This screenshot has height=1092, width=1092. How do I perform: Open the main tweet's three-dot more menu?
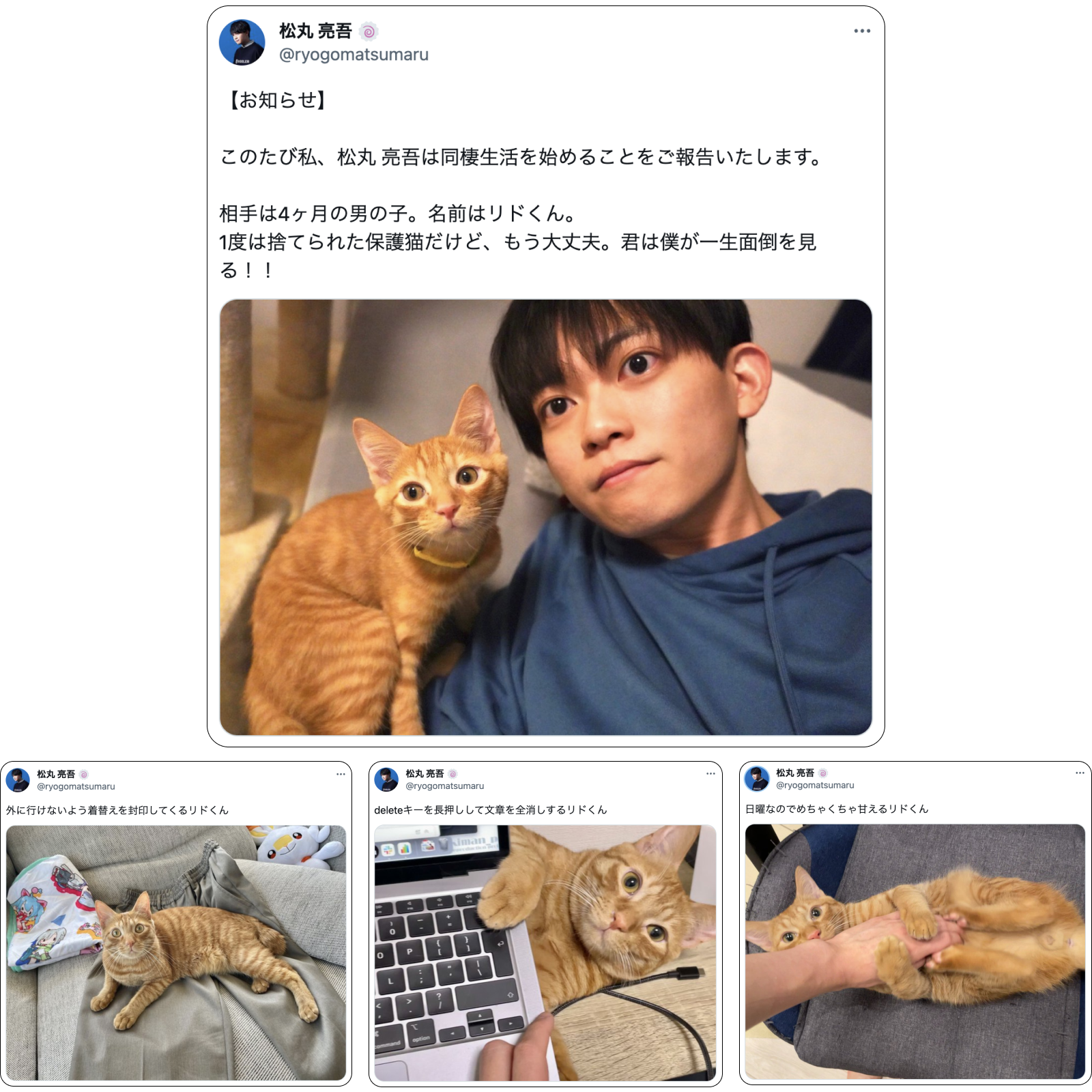tap(862, 31)
